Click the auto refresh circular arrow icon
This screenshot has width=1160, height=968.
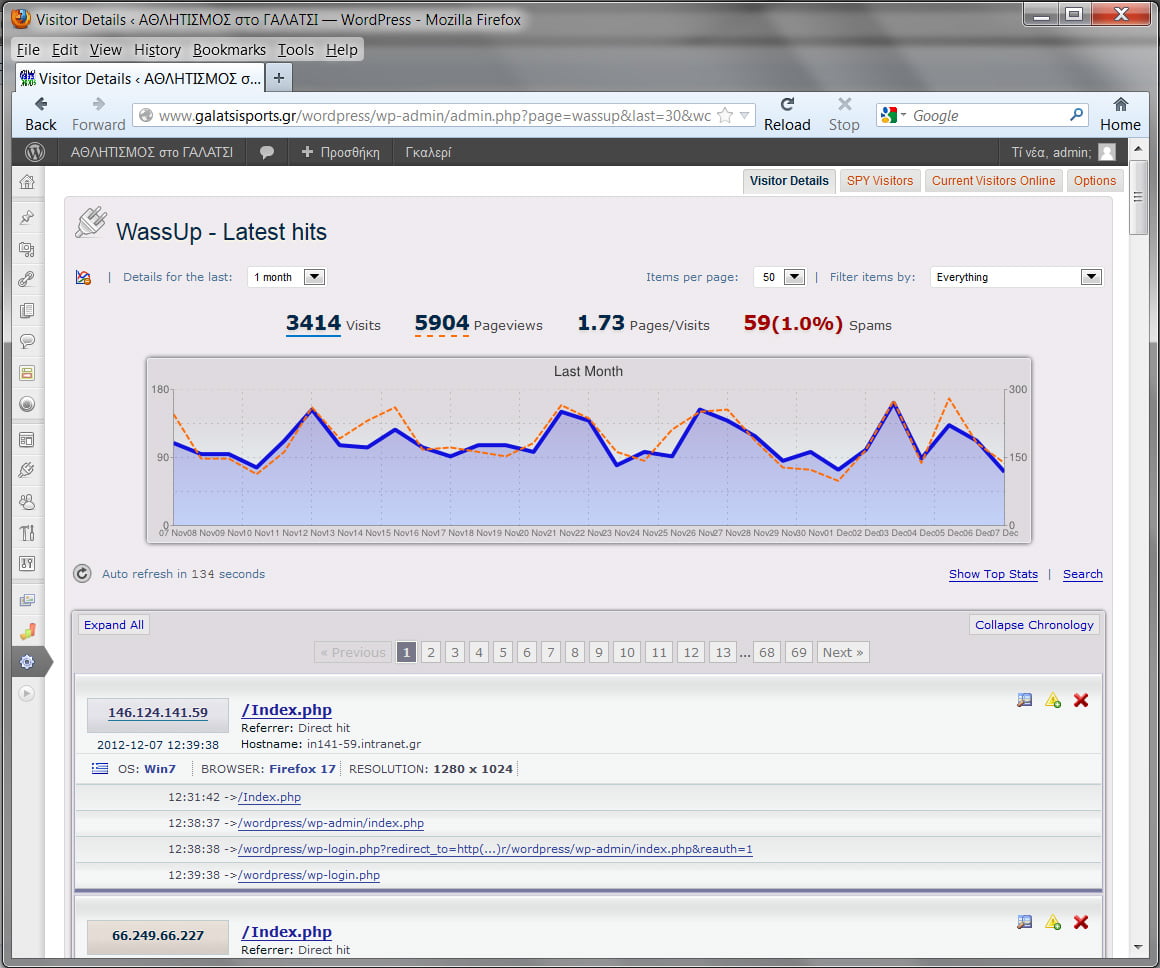tap(82, 574)
